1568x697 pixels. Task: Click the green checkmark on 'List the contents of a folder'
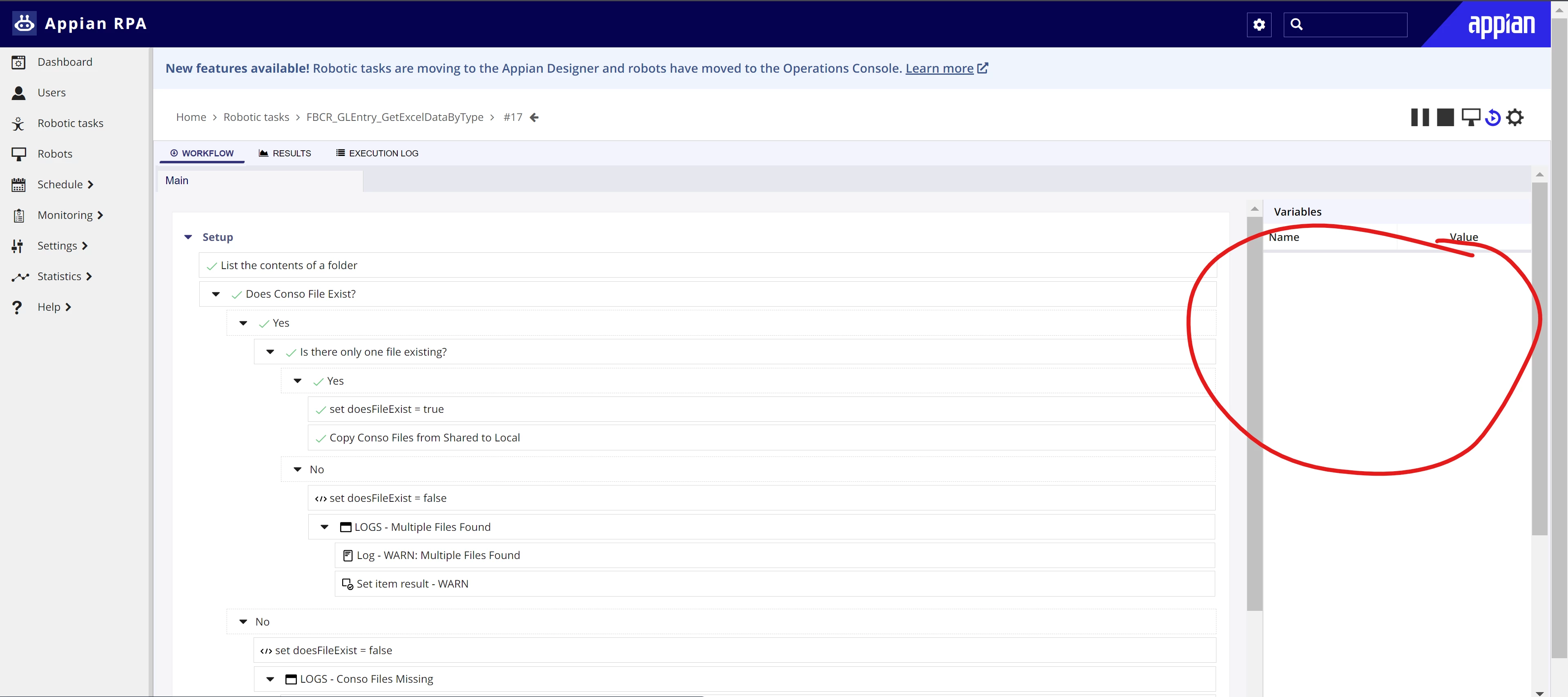coord(212,266)
